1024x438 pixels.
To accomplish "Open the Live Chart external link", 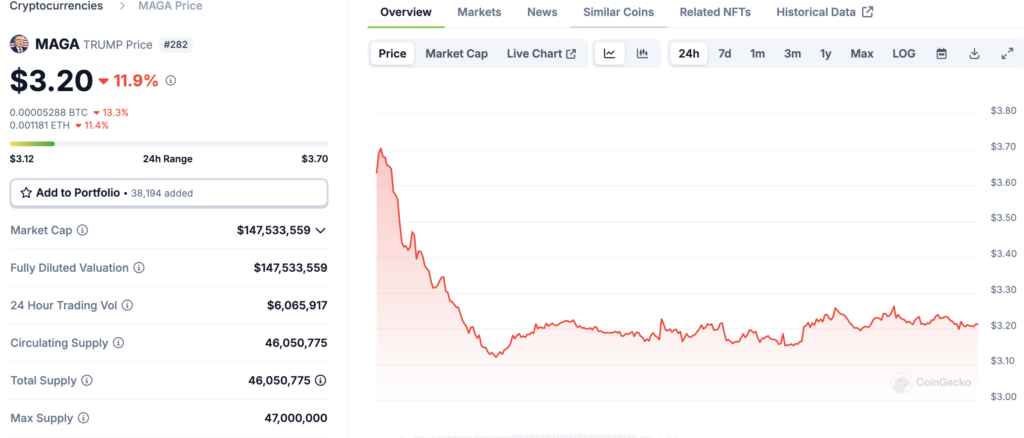I will click(x=541, y=54).
